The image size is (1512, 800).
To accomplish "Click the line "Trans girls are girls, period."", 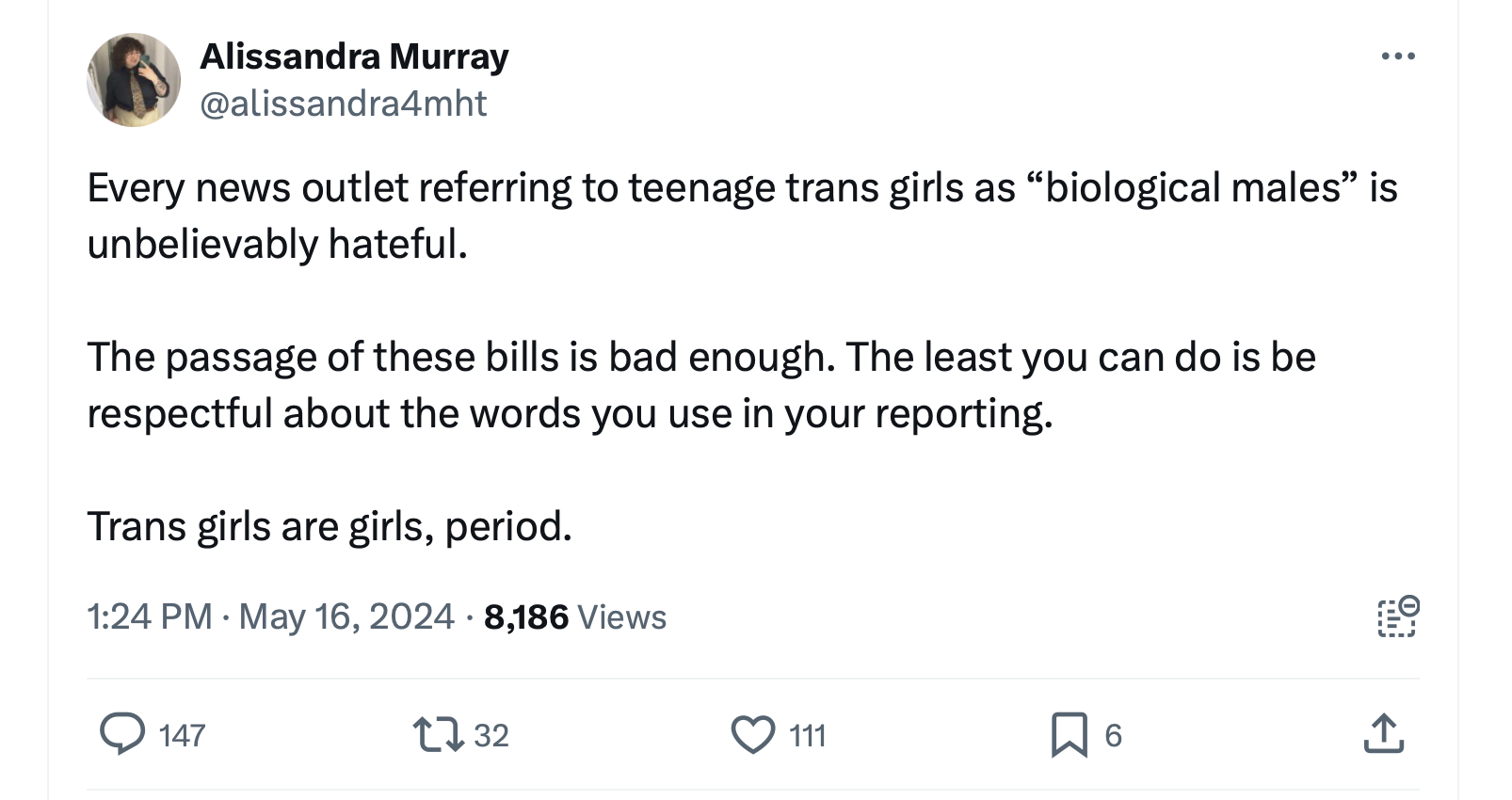I will click(x=330, y=526).
